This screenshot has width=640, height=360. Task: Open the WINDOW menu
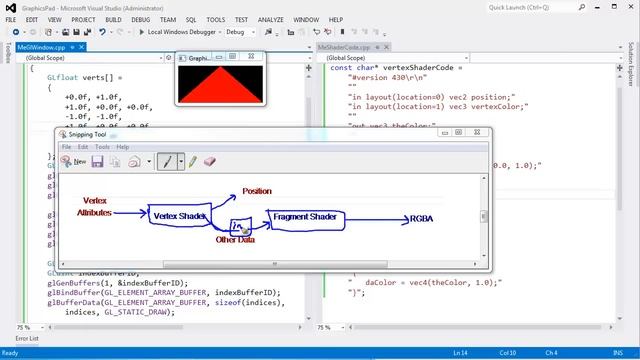(306, 20)
